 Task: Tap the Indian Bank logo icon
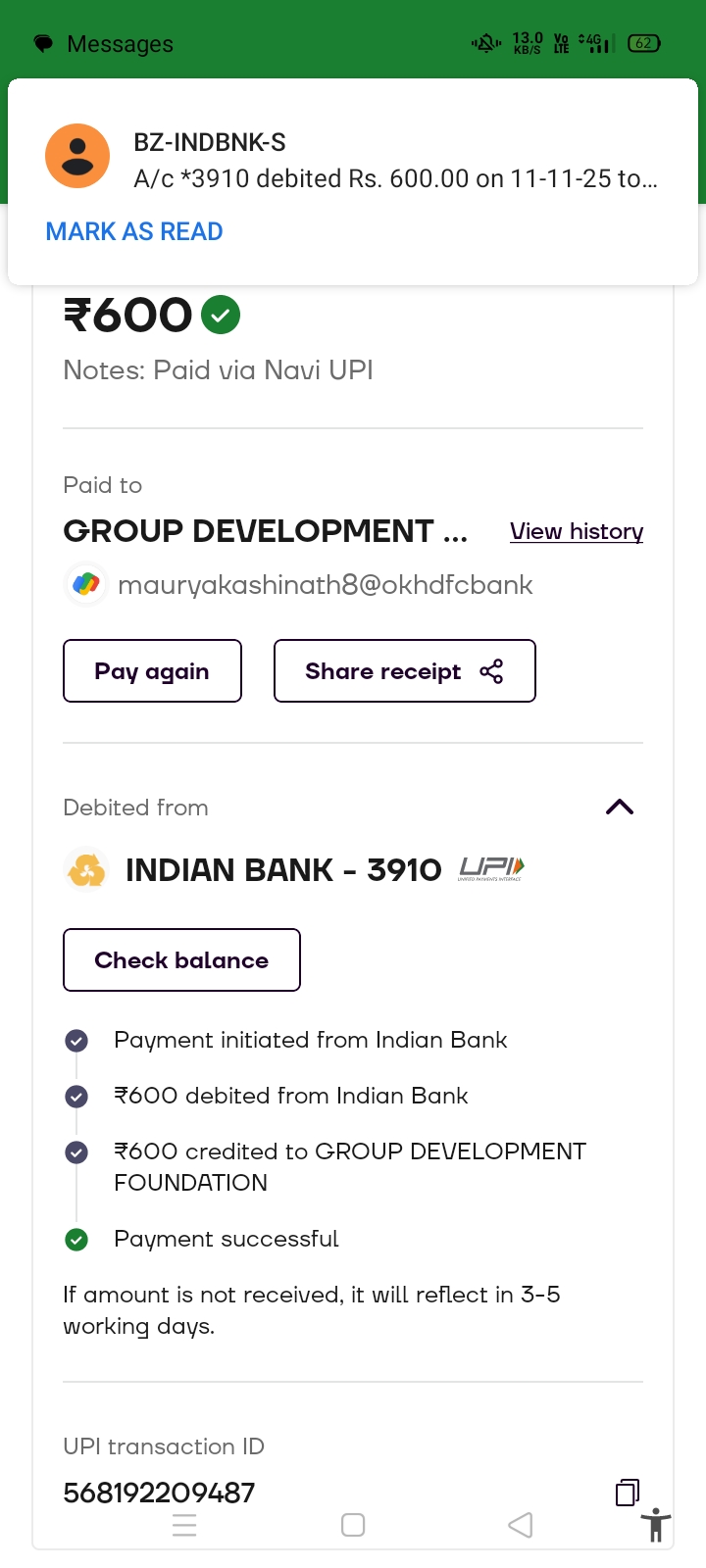click(x=86, y=870)
